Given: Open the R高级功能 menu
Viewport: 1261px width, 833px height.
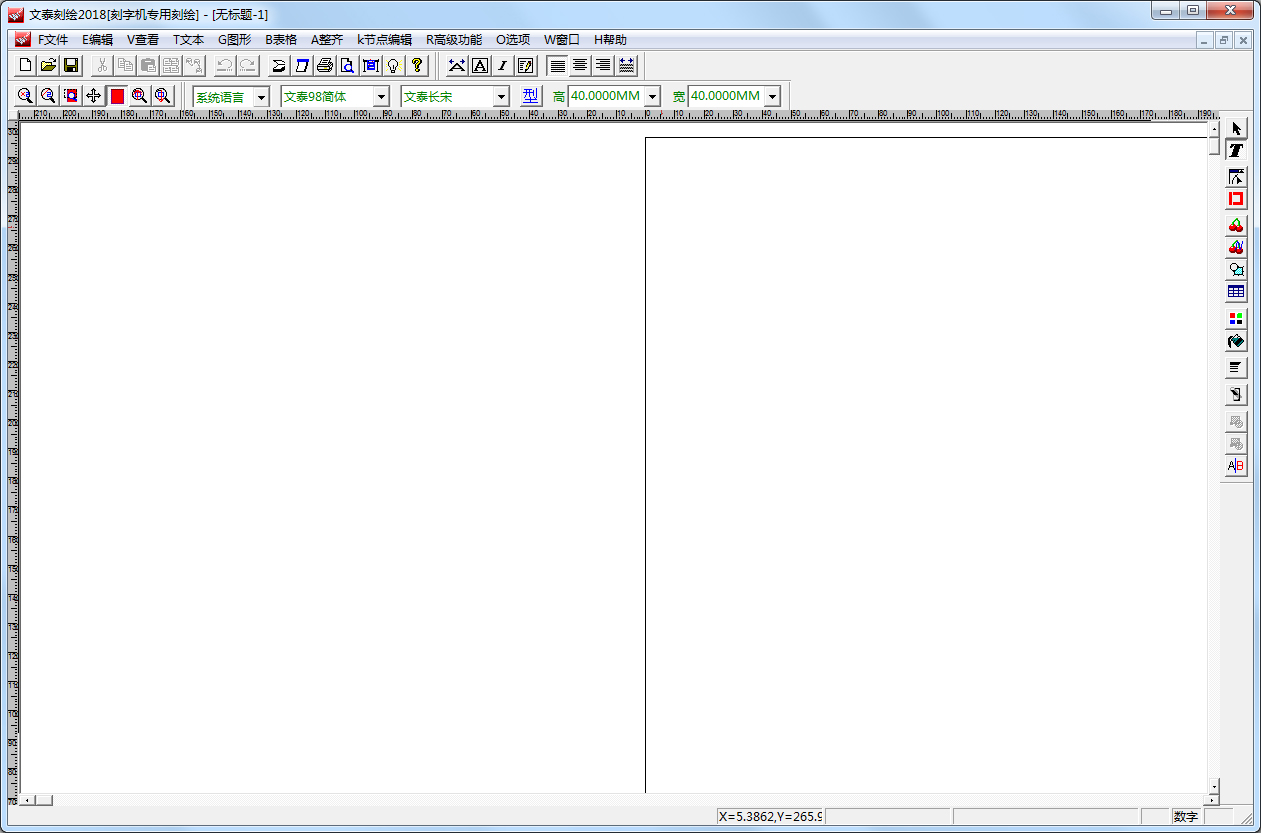Looking at the screenshot, I should (454, 40).
